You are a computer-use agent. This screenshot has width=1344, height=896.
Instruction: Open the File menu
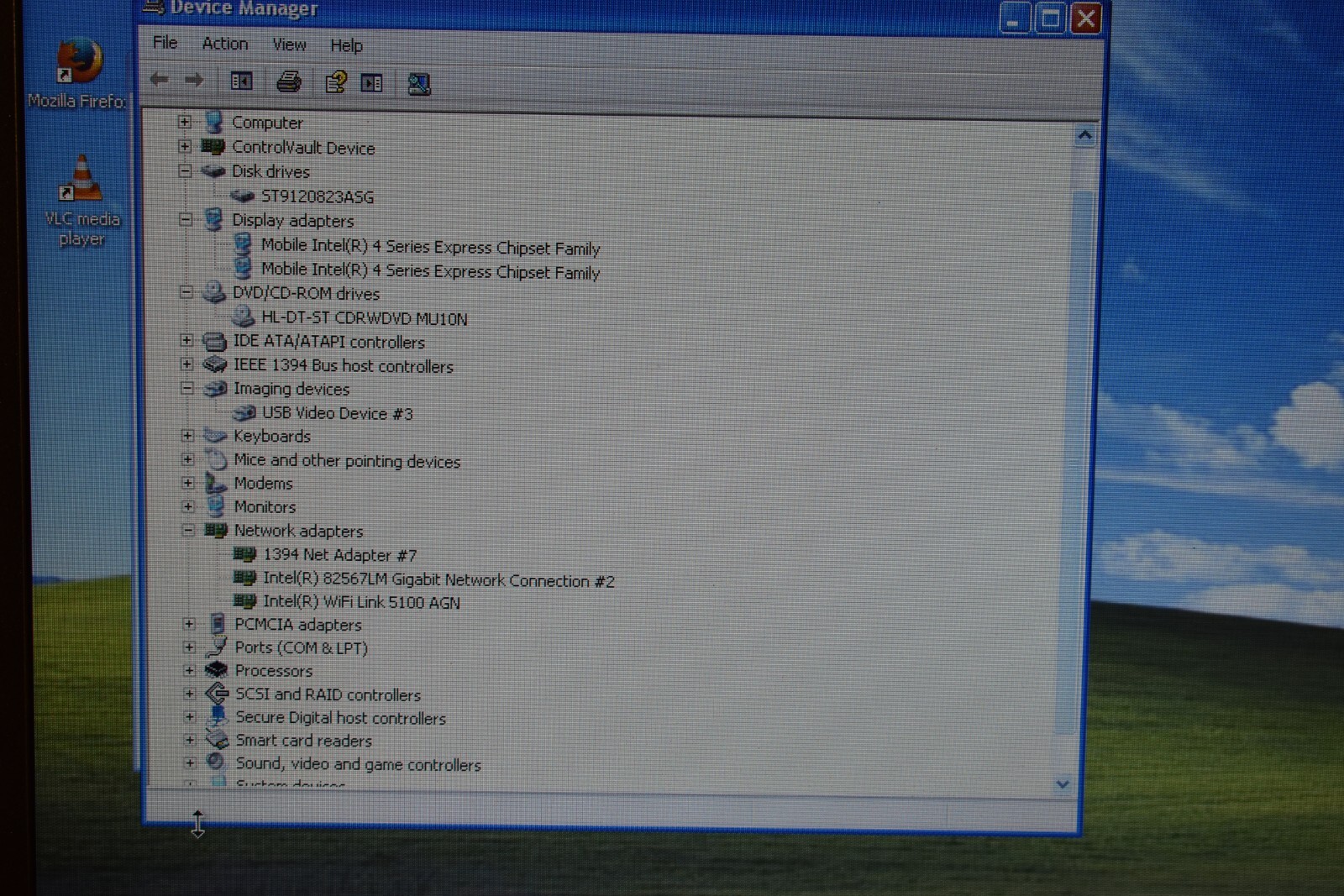click(x=165, y=43)
